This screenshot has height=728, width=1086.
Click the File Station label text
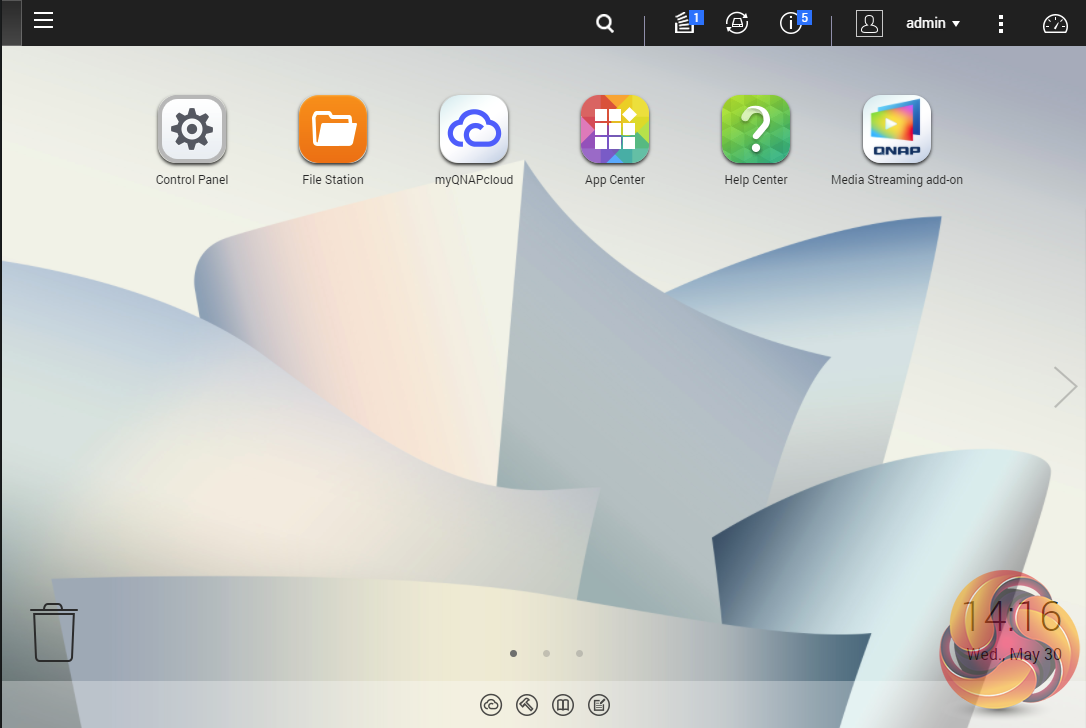pos(333,179)
